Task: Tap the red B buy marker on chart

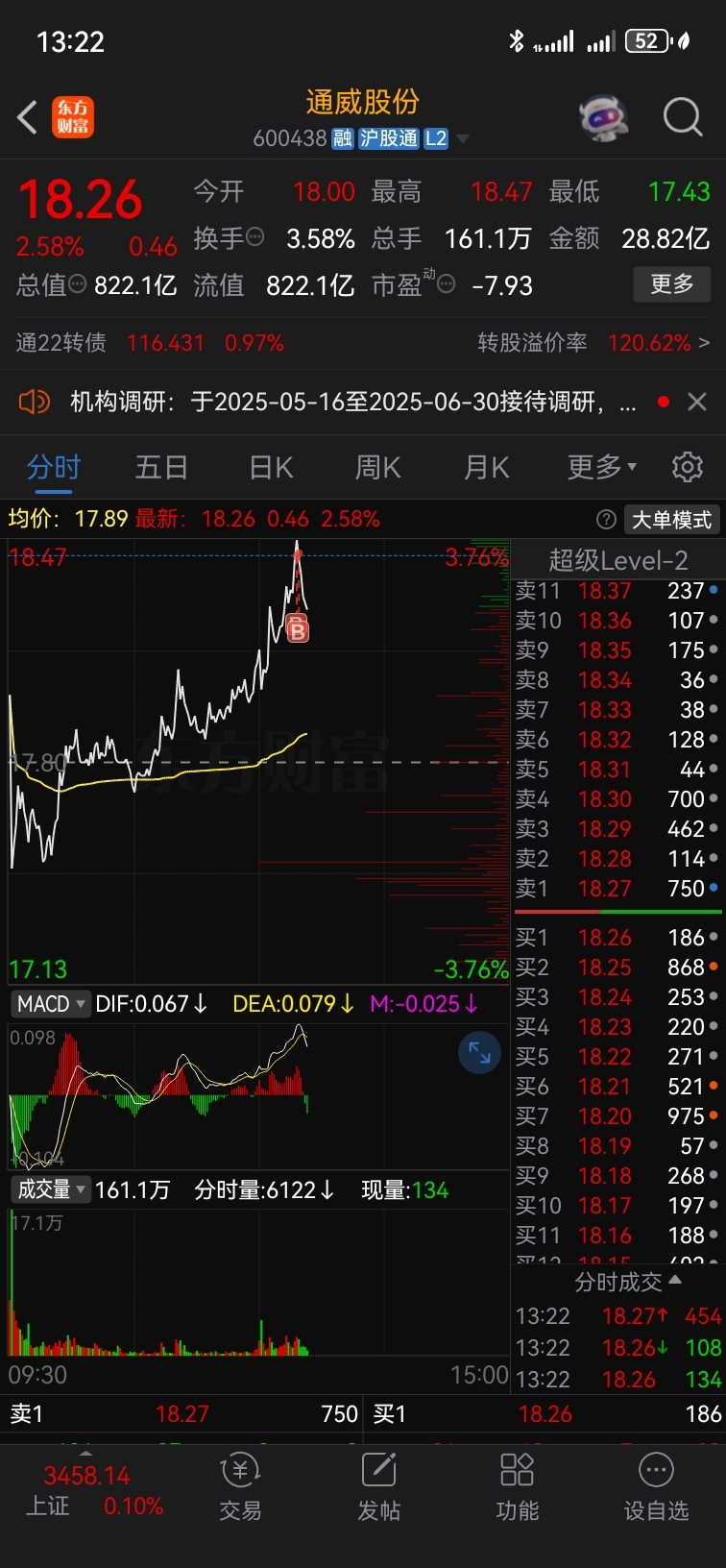Action: point(298,630)
